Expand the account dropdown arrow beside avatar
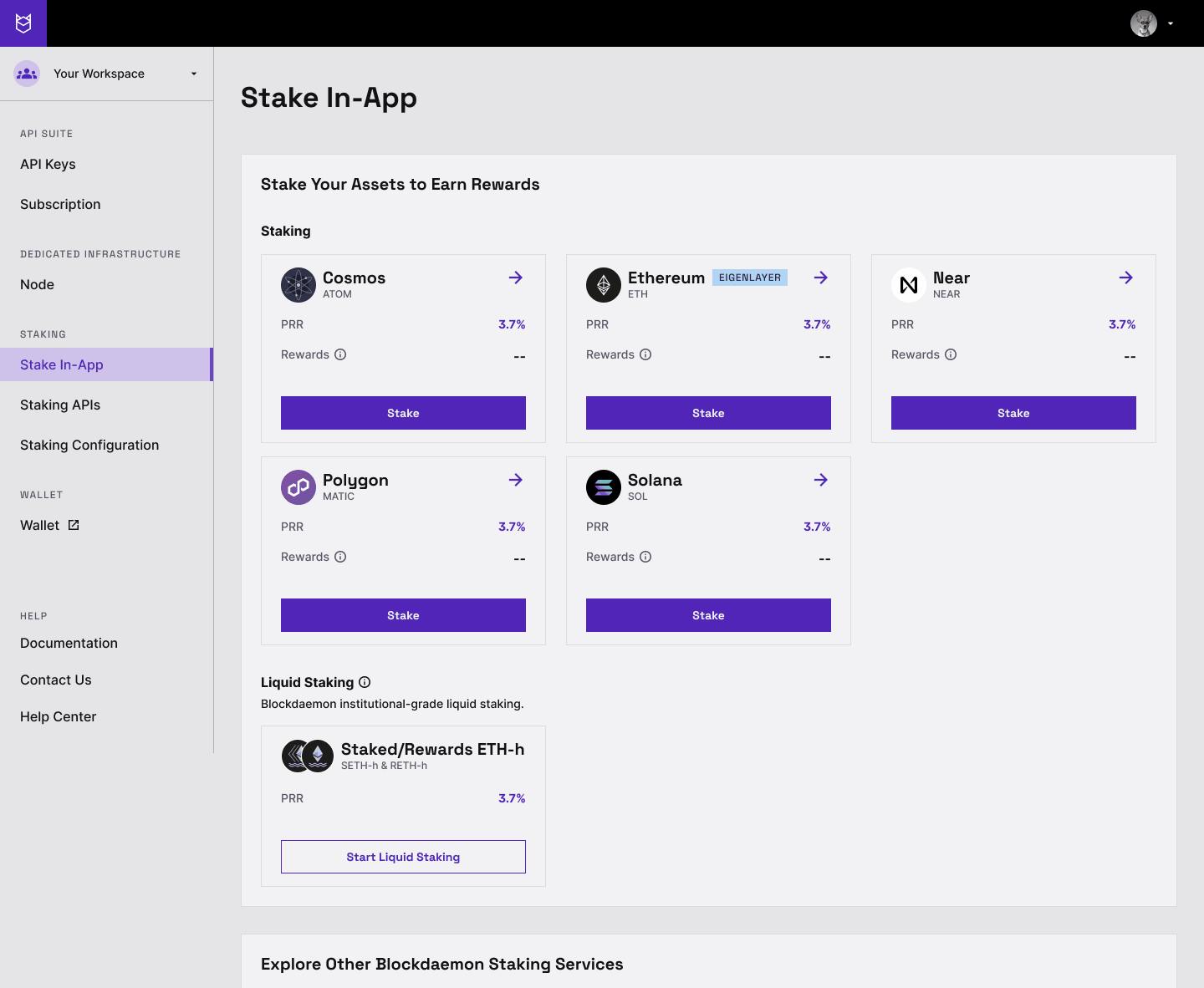This screenshot has width=1204, height=988. pyautogui.click(x=1171, y=23)
